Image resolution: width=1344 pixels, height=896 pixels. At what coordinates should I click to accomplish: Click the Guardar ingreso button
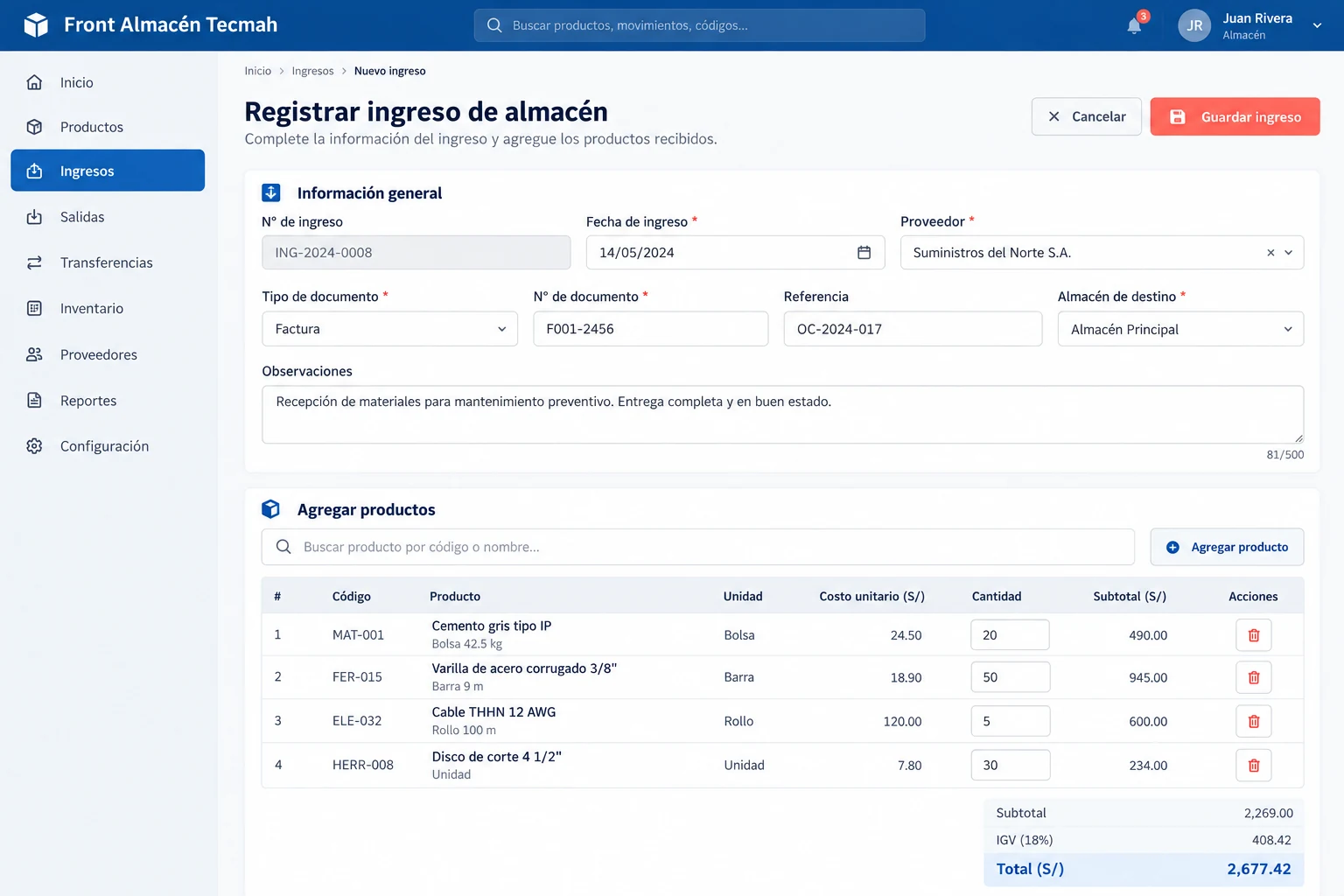click(1235, 116)
